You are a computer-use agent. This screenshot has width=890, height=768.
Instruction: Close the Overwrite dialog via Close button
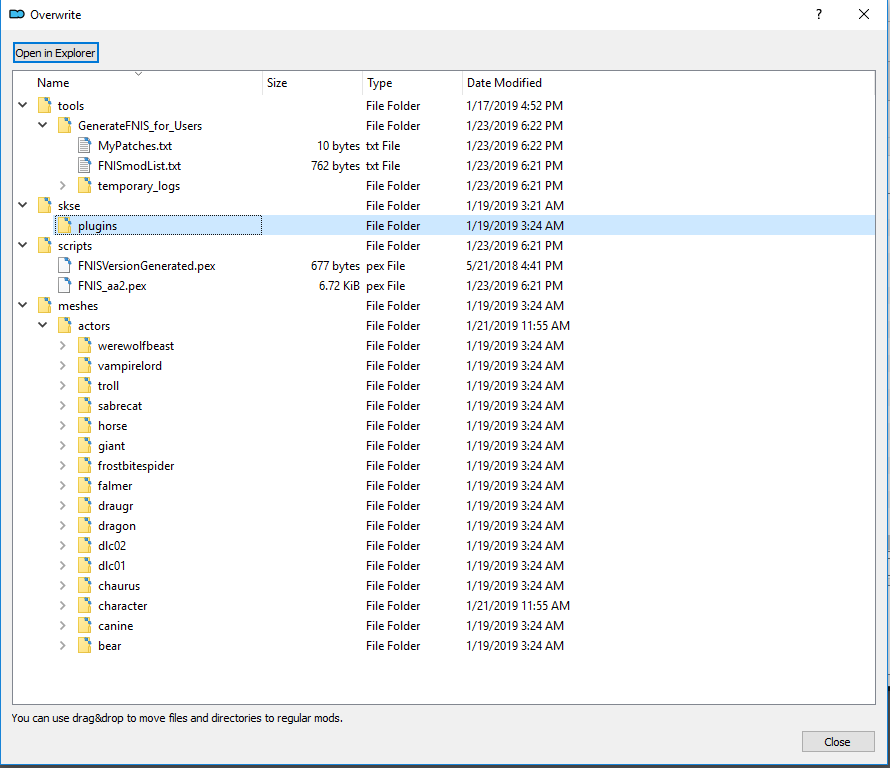pos(837,742)
